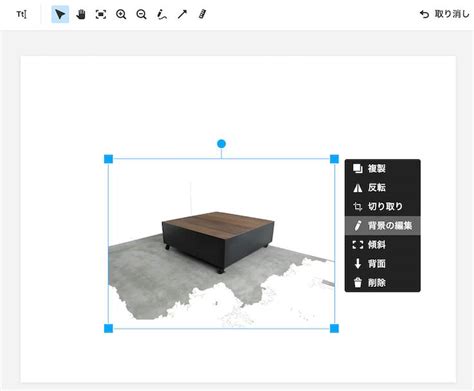
Task: Select the ruler measuring tool
Action: coord(202,14)
